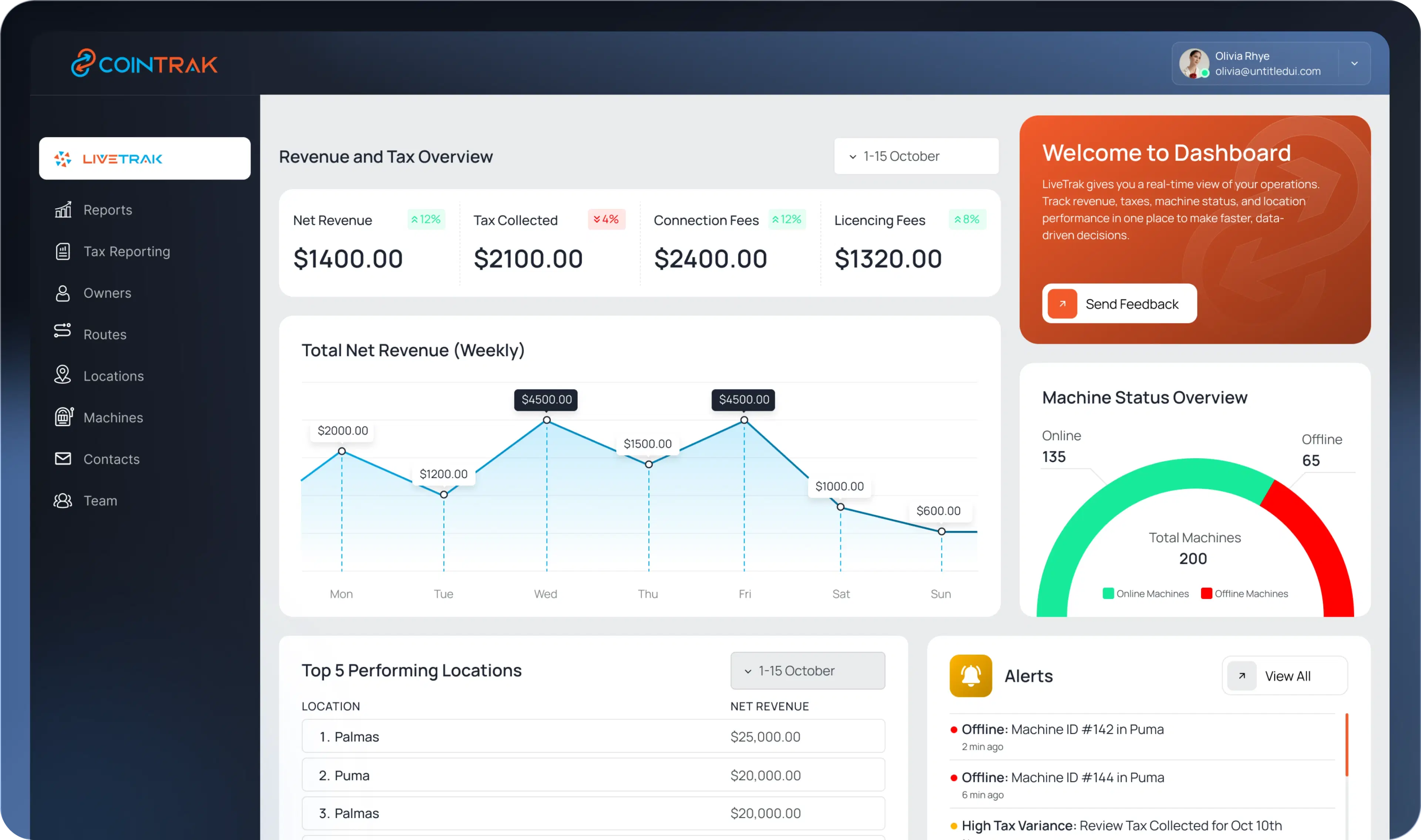Click the Online Machines green legend swatch

(1108, 593)
